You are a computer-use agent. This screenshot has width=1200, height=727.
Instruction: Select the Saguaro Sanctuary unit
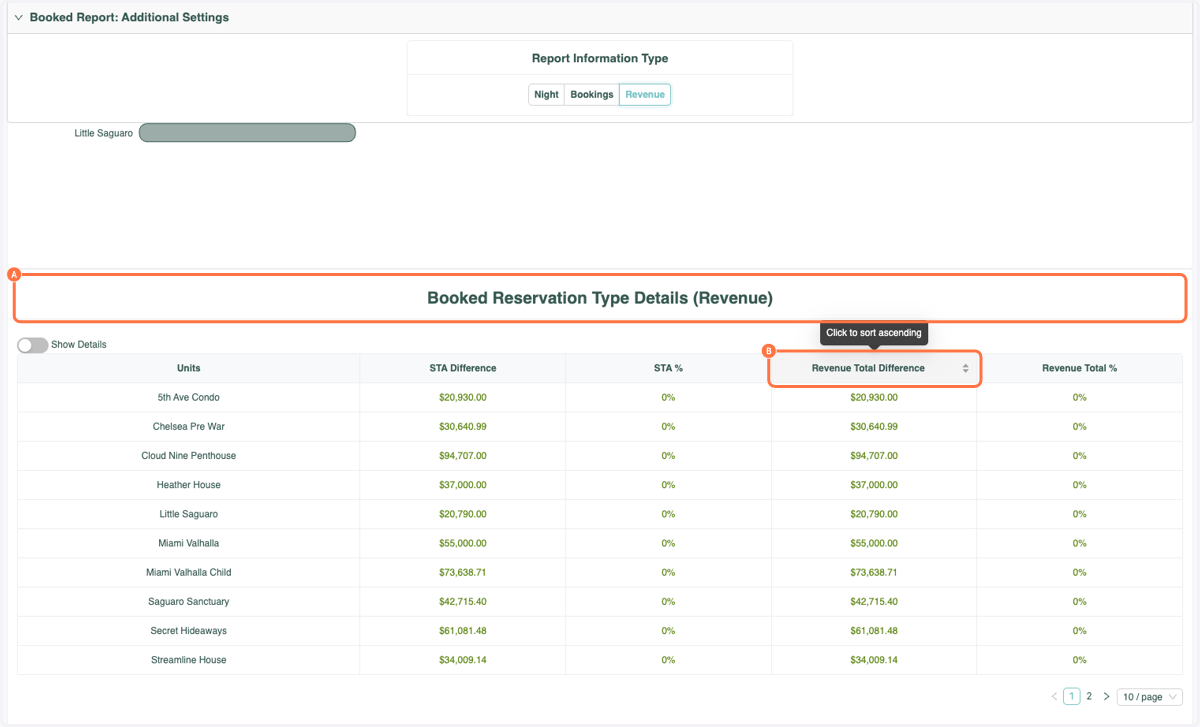[x=189, y=601]
